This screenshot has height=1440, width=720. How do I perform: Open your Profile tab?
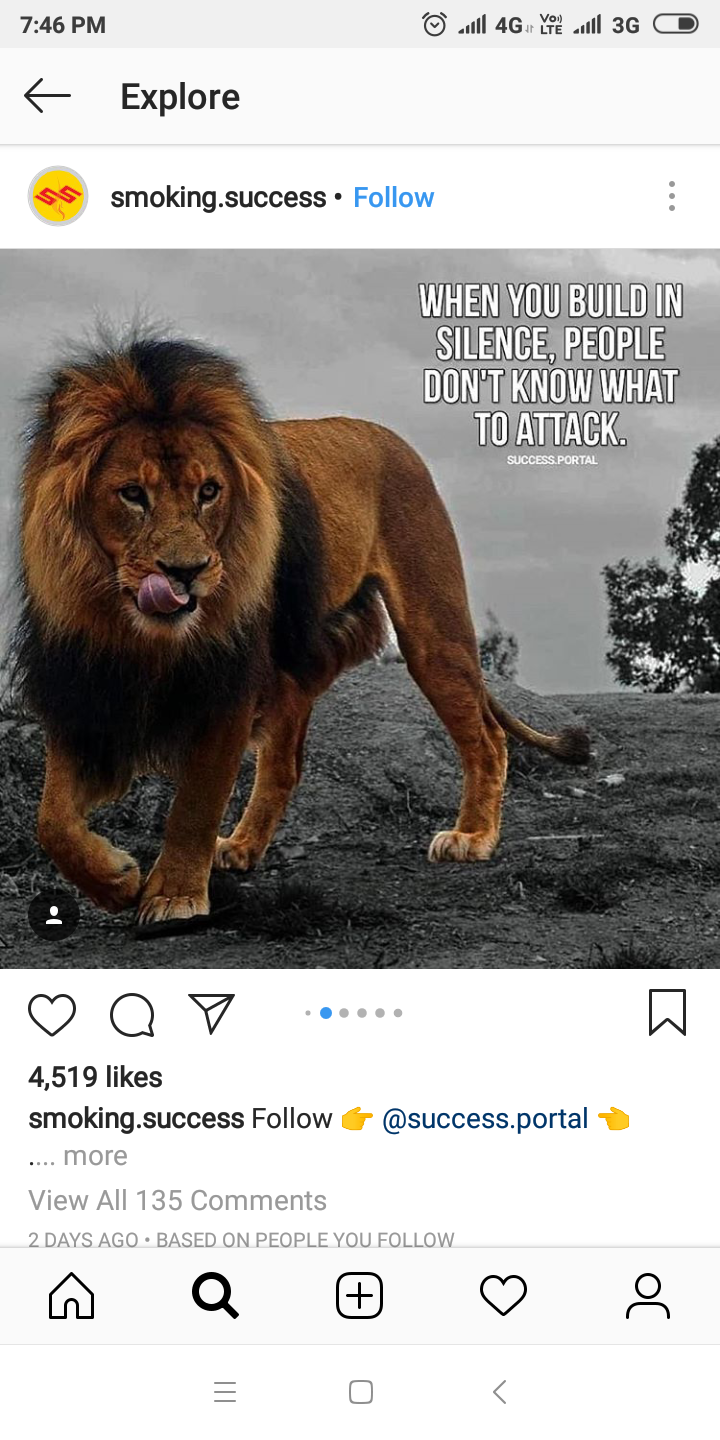[647, 1296]
